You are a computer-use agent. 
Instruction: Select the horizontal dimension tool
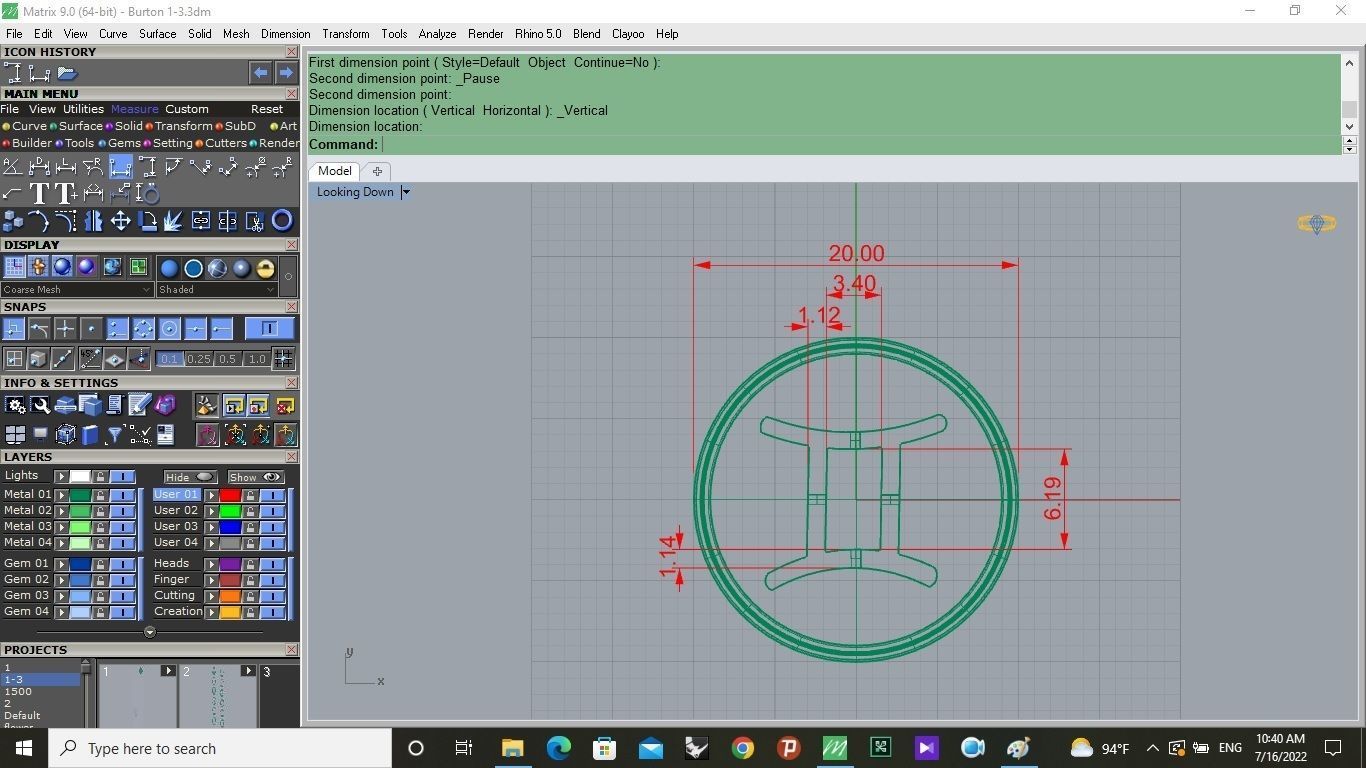pyautogui.click(x=121, y=166)
